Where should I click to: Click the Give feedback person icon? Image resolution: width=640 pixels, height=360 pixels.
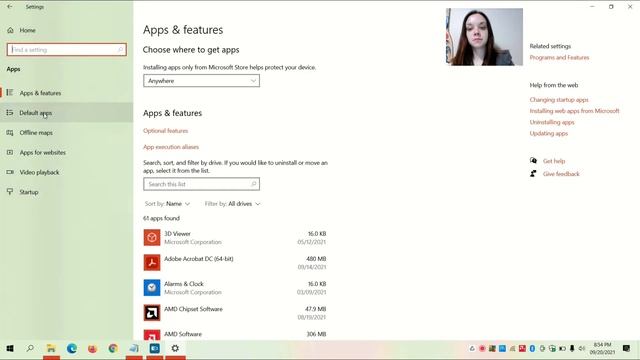(533, 173)
